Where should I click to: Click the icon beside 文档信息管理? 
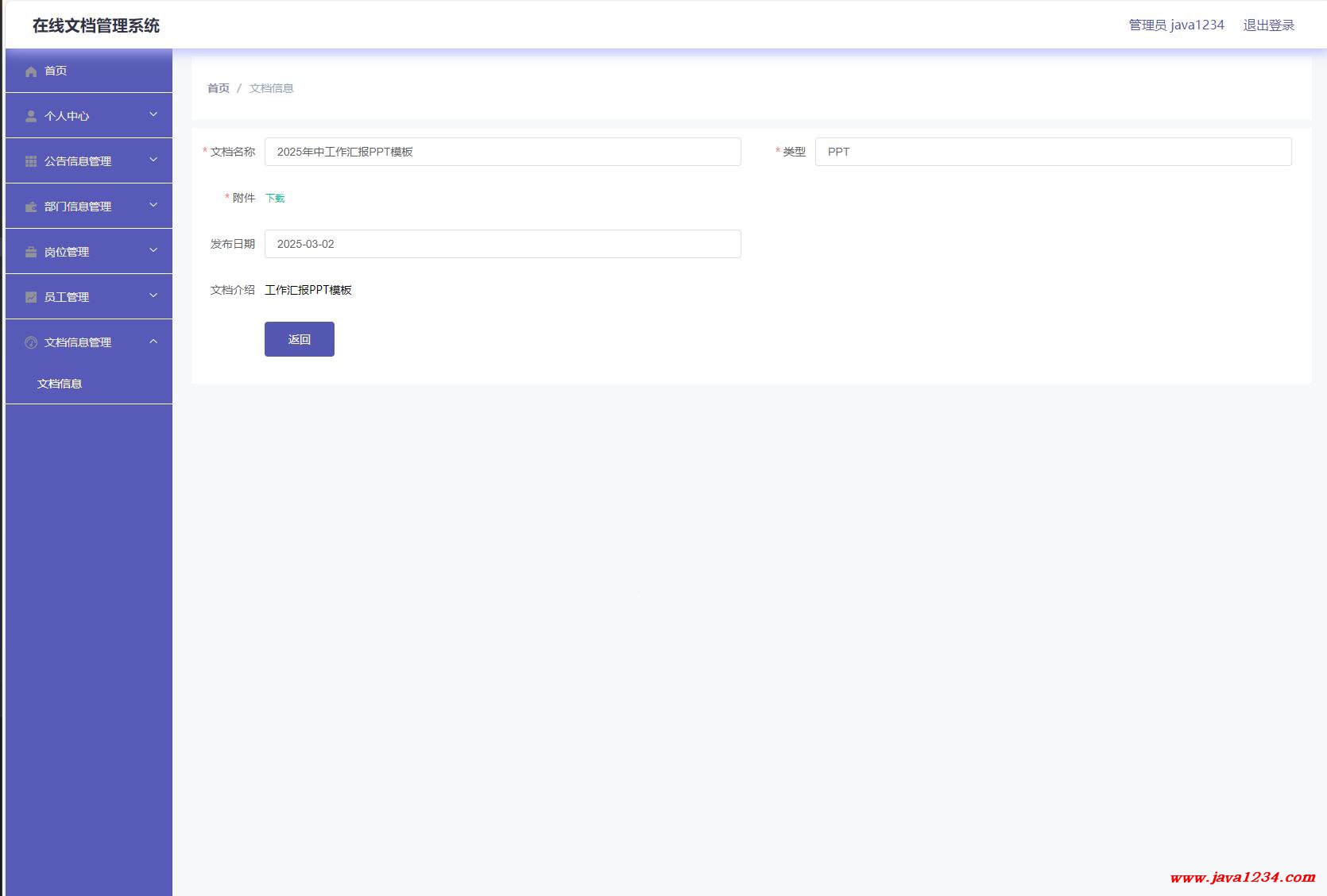(31, 342)
